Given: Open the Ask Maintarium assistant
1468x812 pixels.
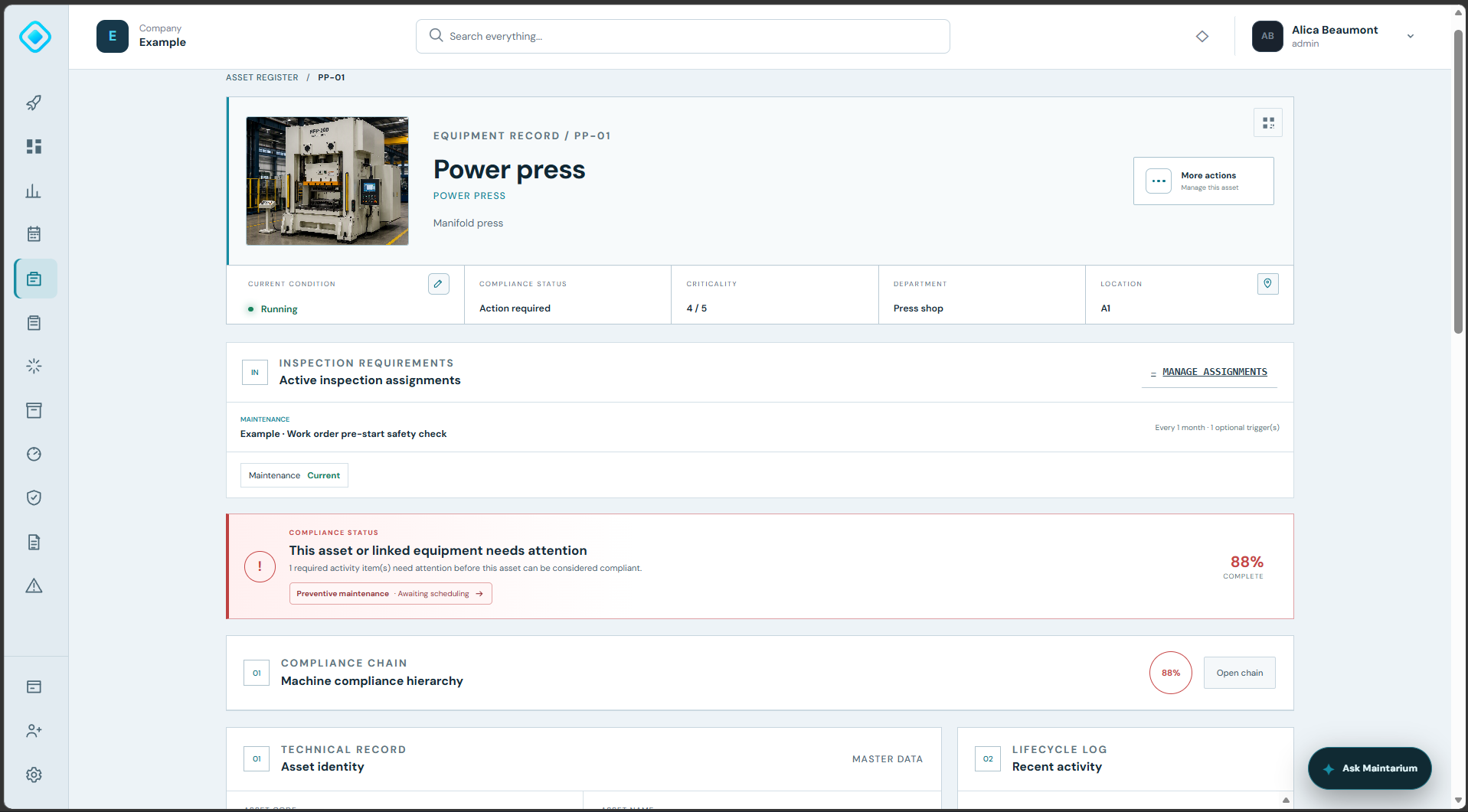Looking at the screenshot, I should [x=1370, y=768].
